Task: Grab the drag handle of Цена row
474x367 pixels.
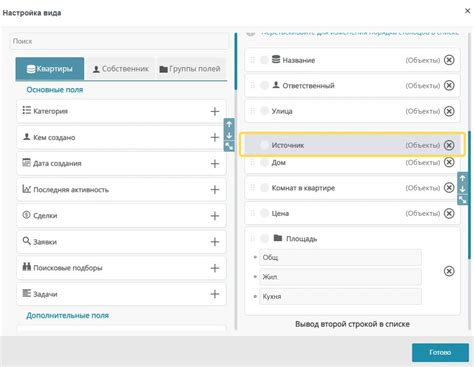Action: coord(252,213)
